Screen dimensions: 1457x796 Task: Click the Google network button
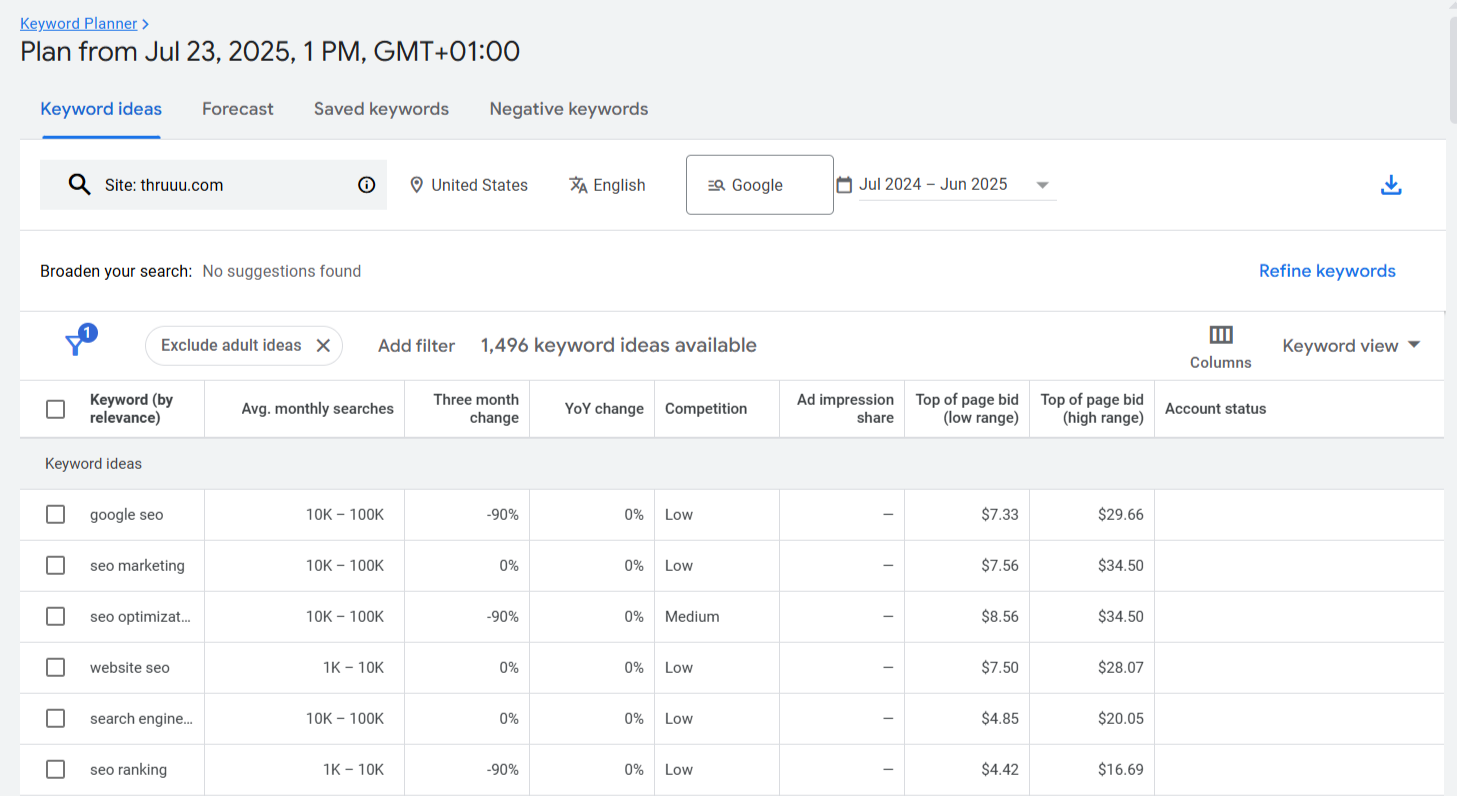click(760, 184)
